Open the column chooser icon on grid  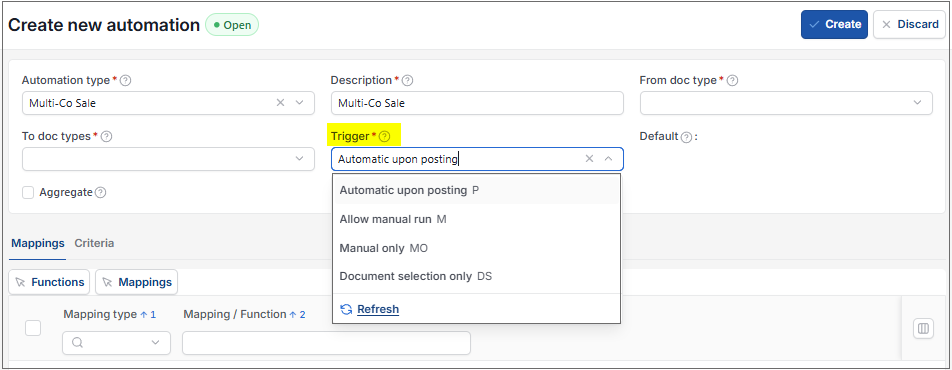pos(923,329)
